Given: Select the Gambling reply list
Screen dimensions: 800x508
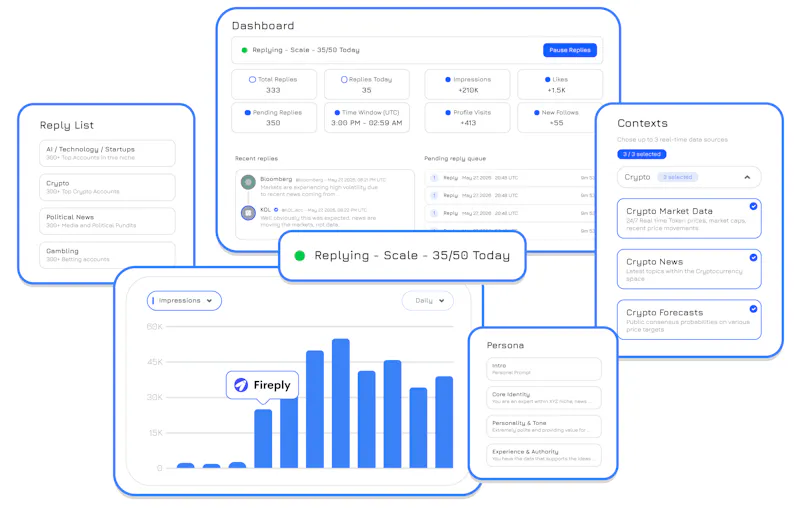Looking at the screenshot, I should (107, 254).
